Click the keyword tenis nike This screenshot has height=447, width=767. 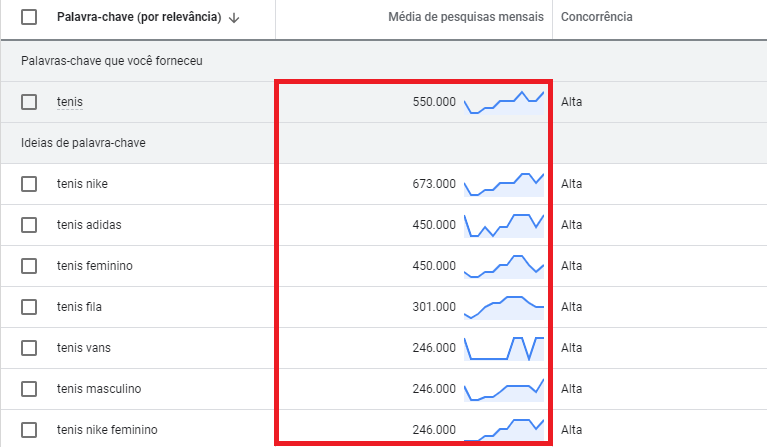click(82, 184)
